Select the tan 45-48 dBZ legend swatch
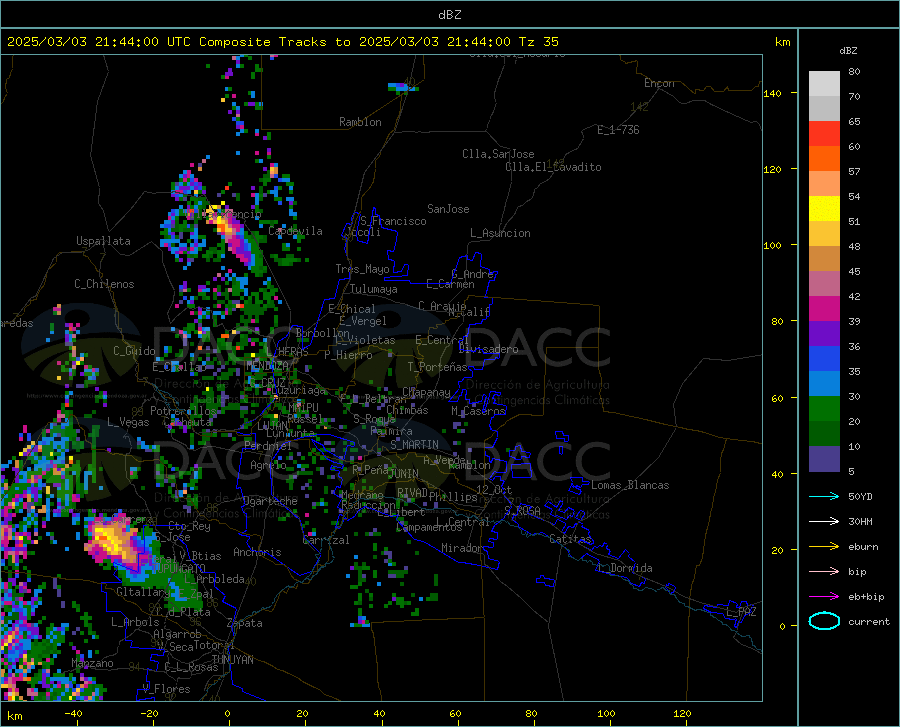This screenshot has width=900, height=727. [824, 259]
